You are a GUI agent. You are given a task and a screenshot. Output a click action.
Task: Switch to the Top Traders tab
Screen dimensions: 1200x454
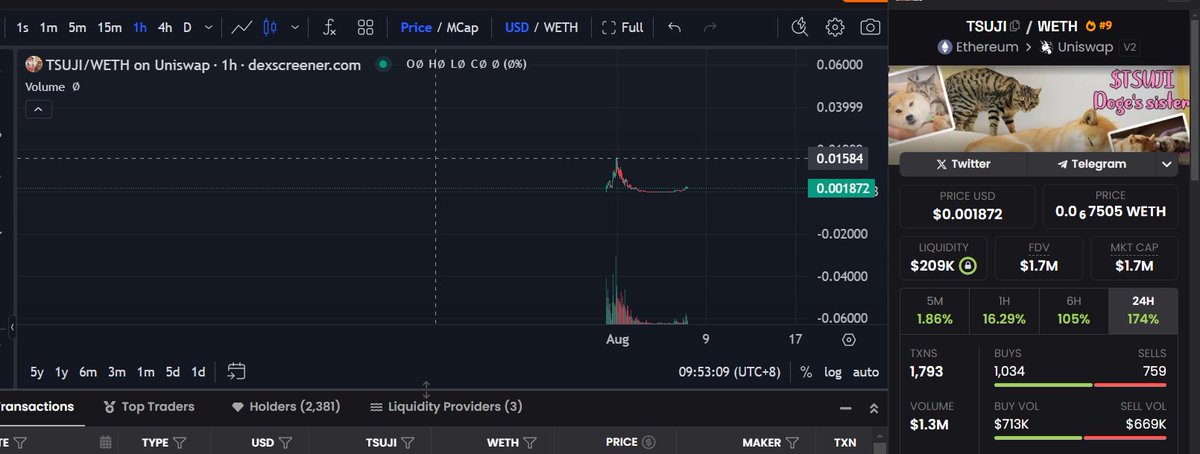pyautogui.click(x=150, y=407)
